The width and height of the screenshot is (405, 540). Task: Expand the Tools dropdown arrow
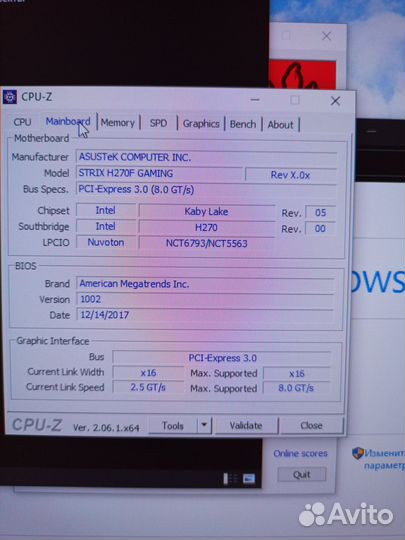click(204, 425)
